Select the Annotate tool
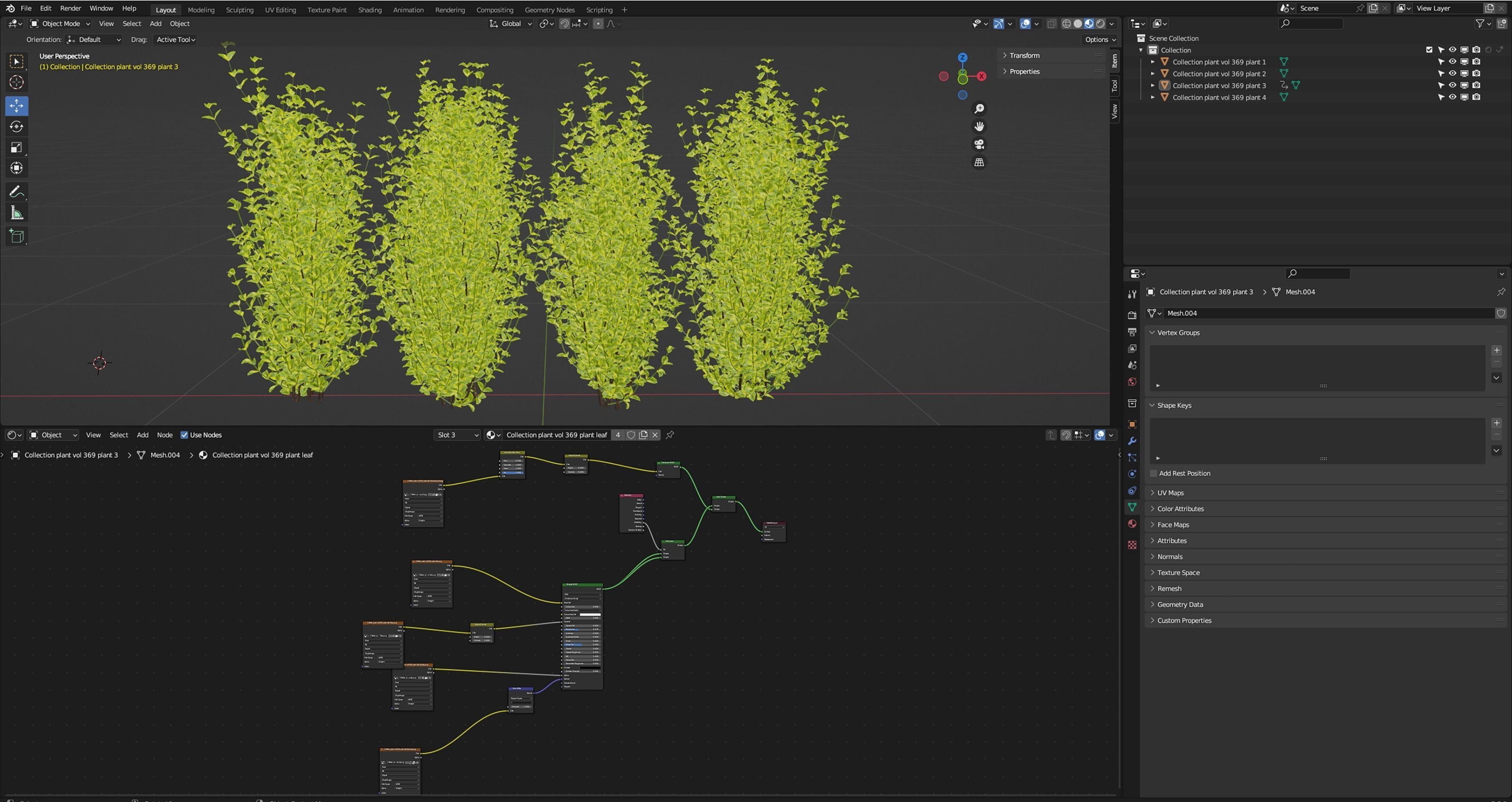The image size is (1512, 802). pos(16,192)
